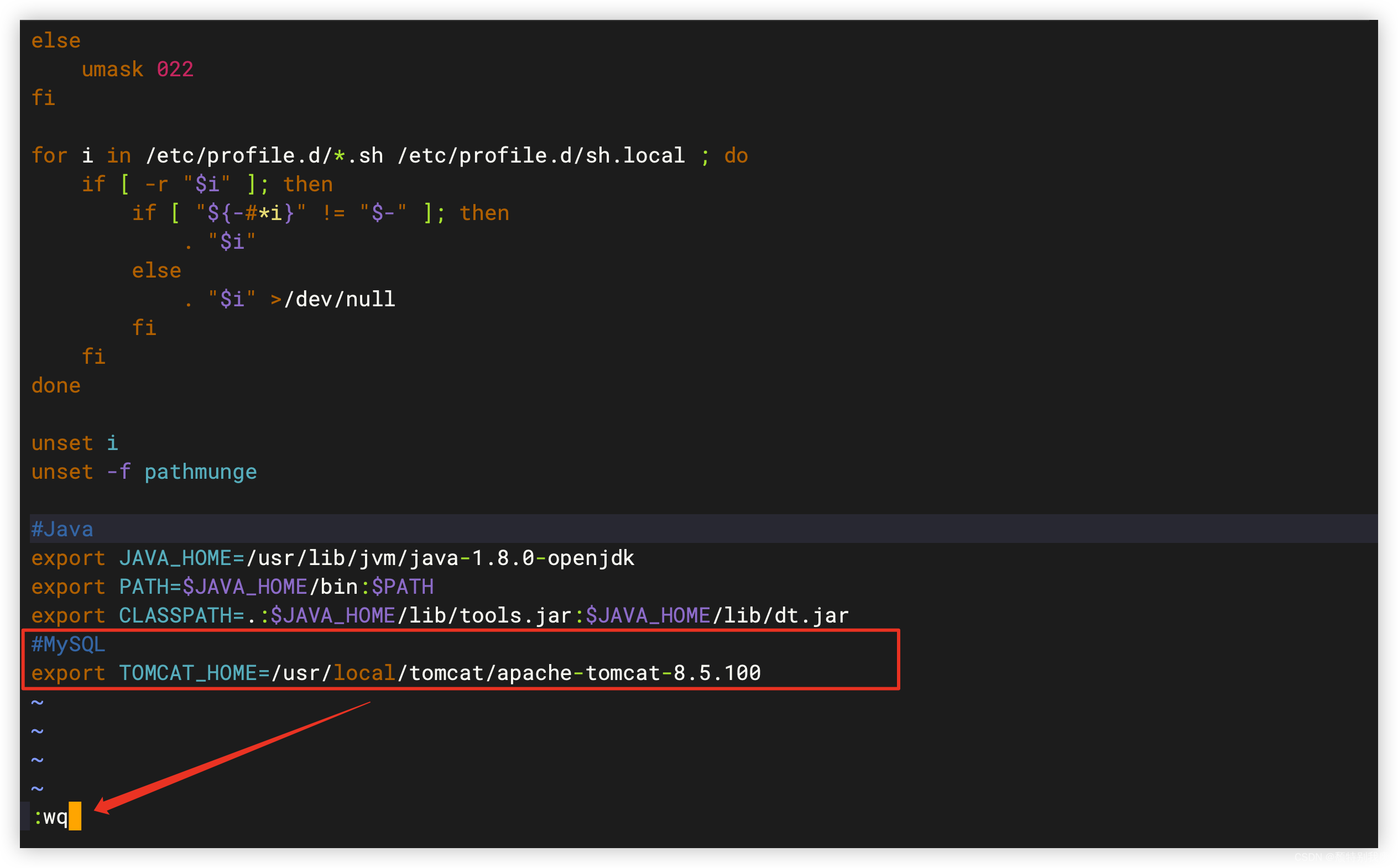Image resolution: width=1398 pixels, height=868 pixels.
Task: Click the JAVA_HOME export variable
Action: [x=175, y=558]
